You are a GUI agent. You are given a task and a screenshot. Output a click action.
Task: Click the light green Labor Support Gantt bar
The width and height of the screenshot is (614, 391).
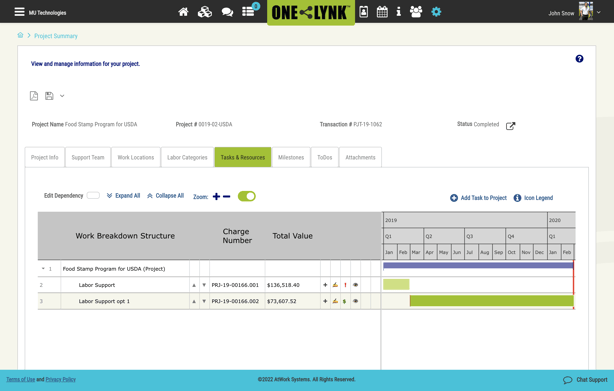[x=396, y=284]
